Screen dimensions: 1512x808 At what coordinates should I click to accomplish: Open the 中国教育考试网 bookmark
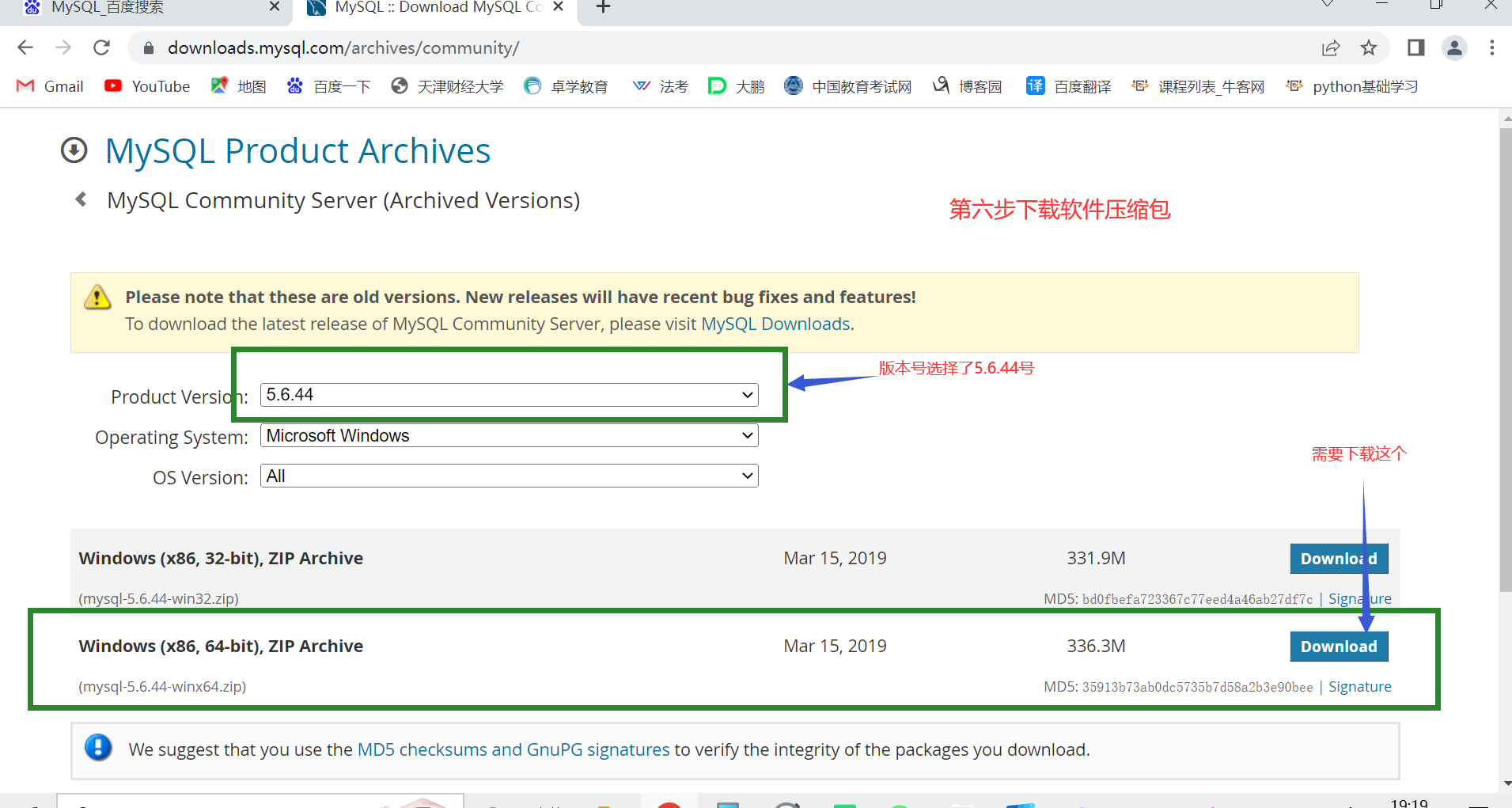[x=848, y=86]
